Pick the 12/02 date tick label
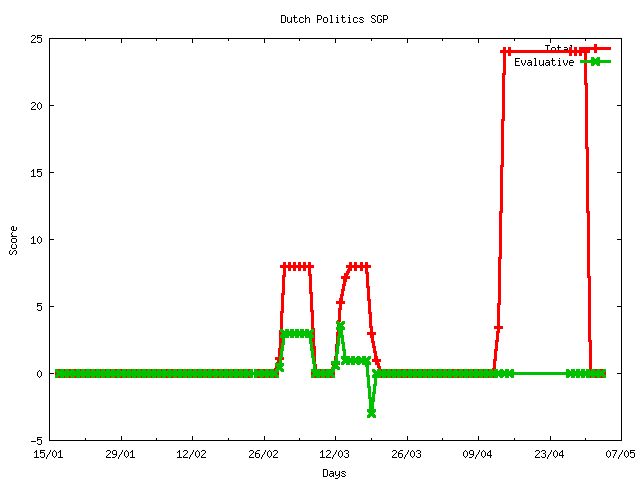The height and width of the screenshot is (480, 640). tap(192, 454)
